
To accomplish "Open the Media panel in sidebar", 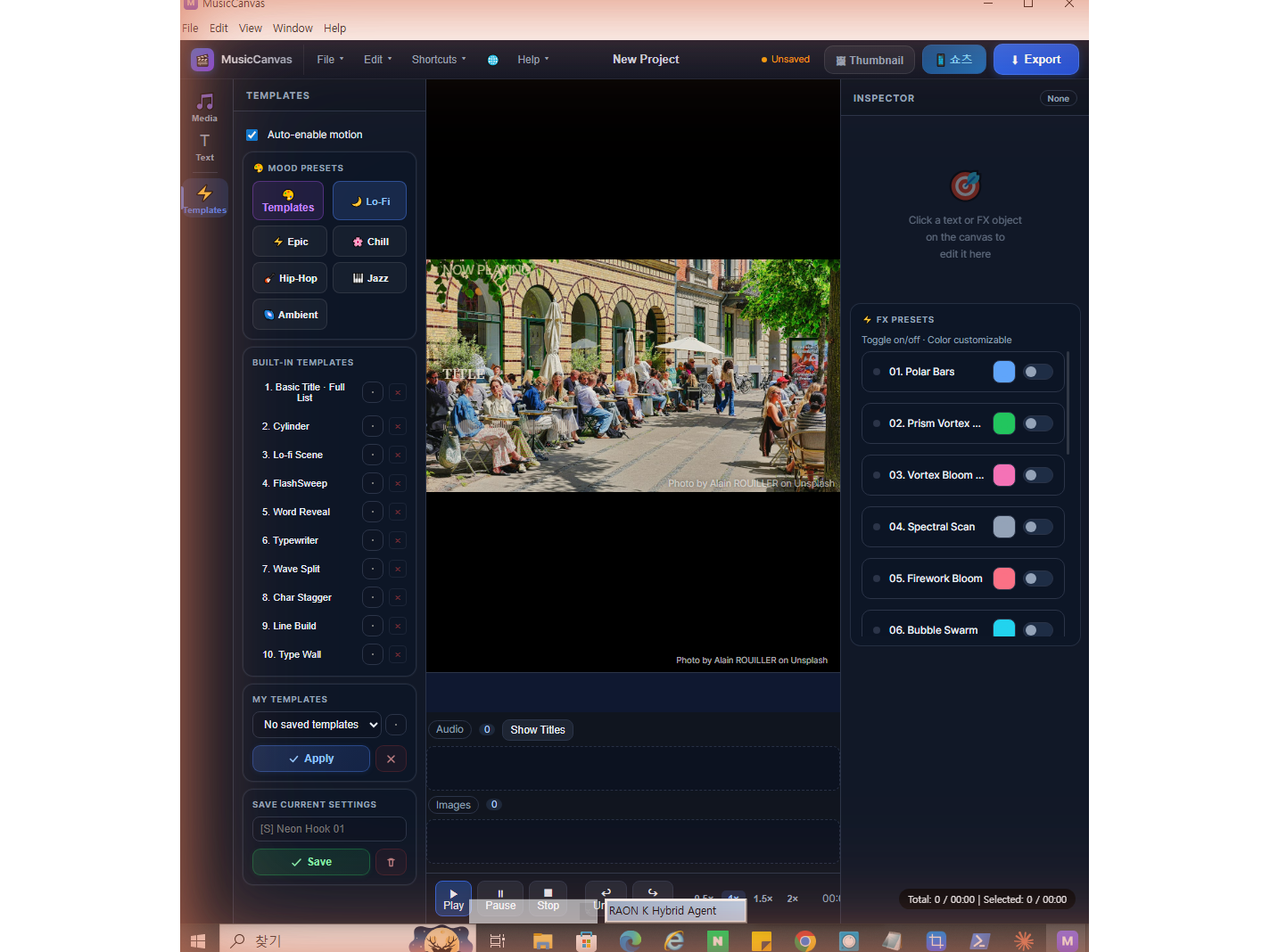I will pos(204,108).
